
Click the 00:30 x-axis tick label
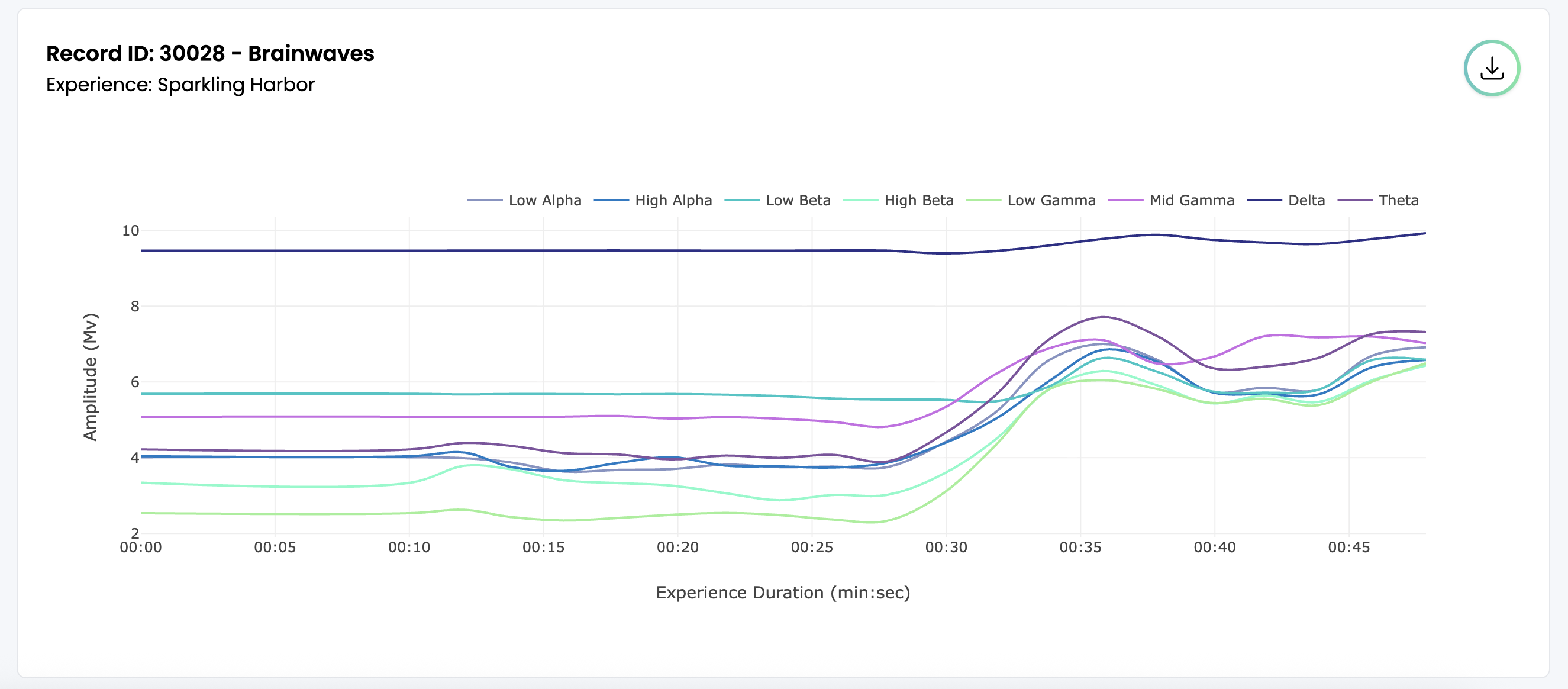point(946,547)
